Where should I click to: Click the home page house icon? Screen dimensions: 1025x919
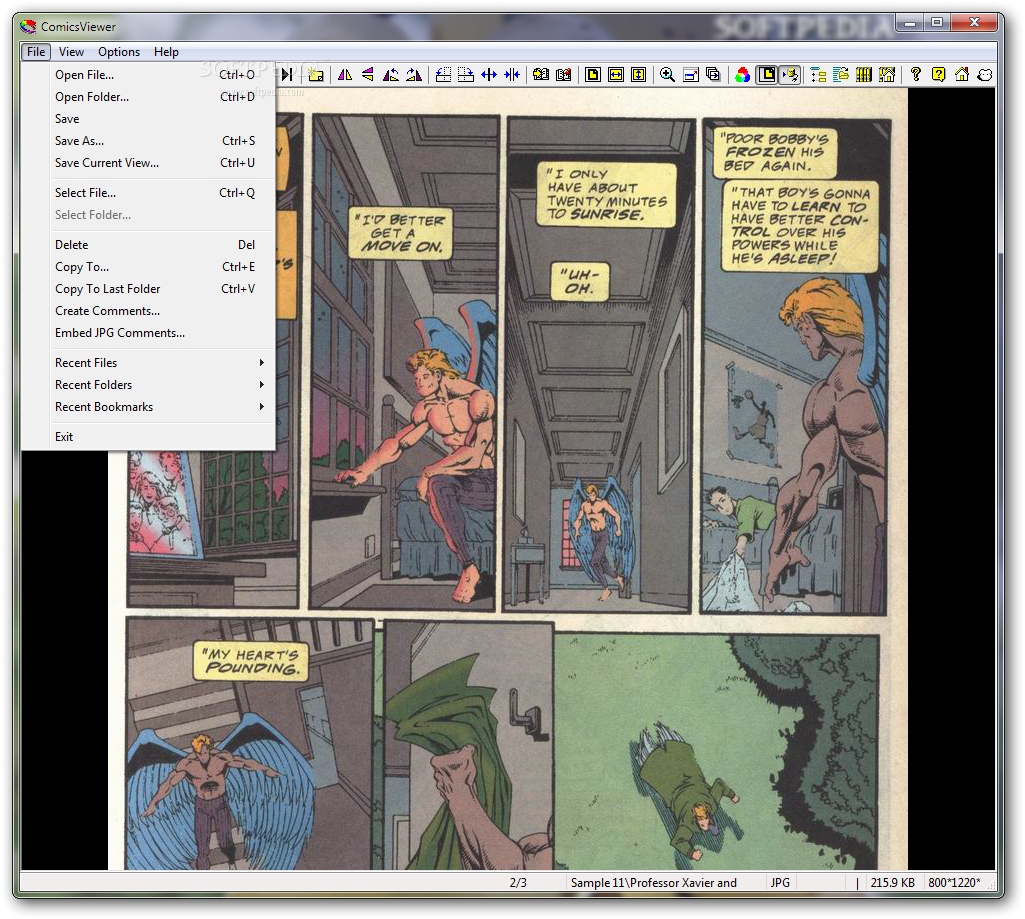click(962, 75)
